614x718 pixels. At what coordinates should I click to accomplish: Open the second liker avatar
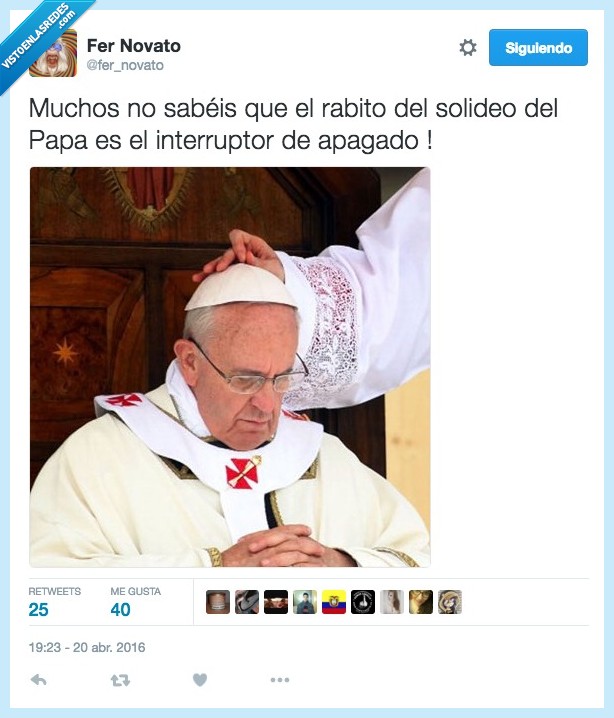[x=247, y=602]
